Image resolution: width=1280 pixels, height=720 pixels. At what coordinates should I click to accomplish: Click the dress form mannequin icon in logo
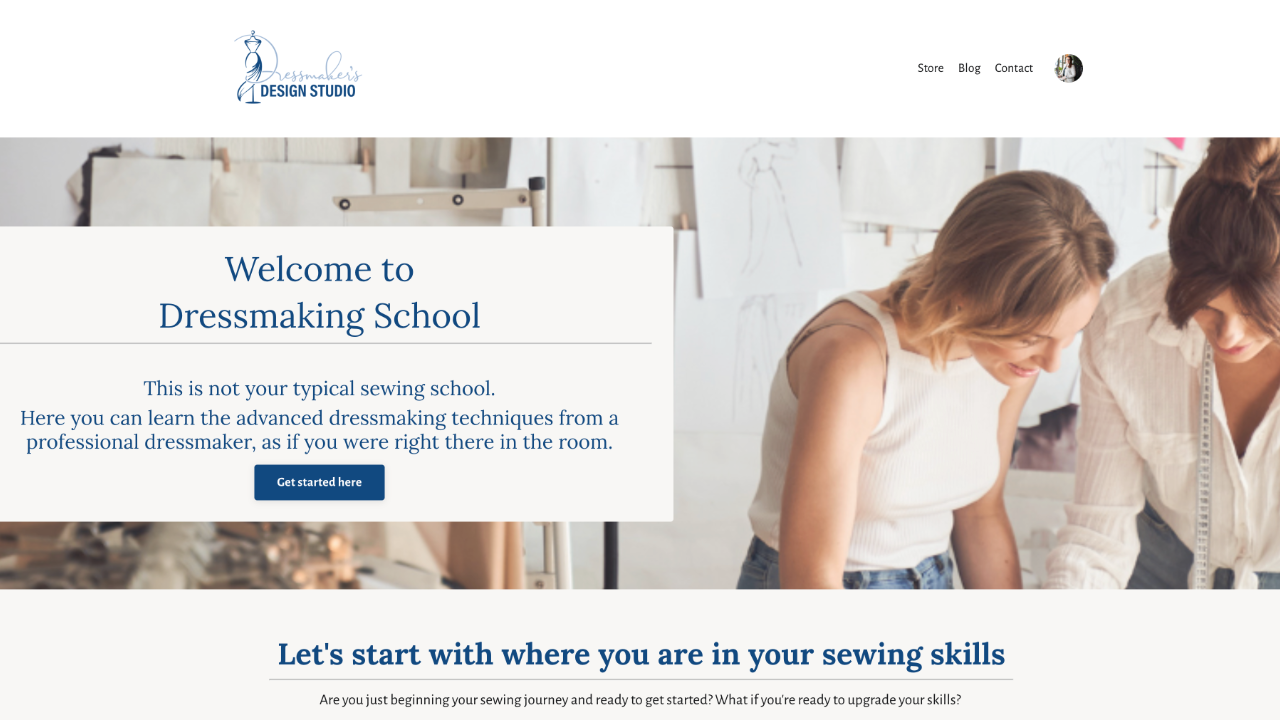251,67
